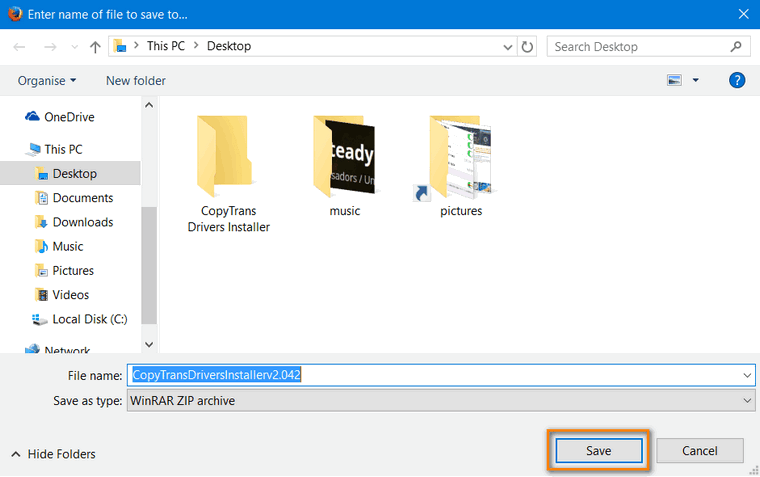Open the Organise menu
This screenshot has height=477, width=760.
tap(47, 80)
